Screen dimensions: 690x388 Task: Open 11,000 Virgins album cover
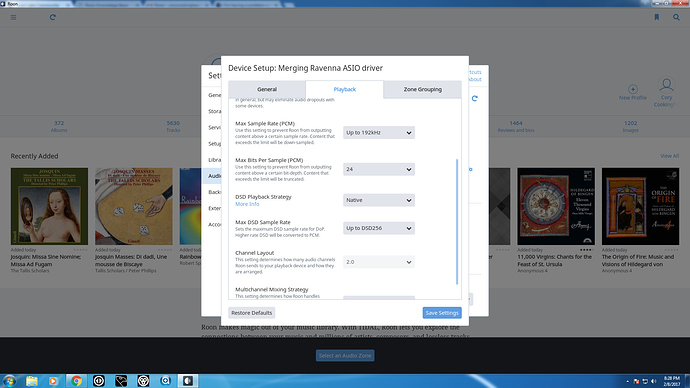click(556, 206)
